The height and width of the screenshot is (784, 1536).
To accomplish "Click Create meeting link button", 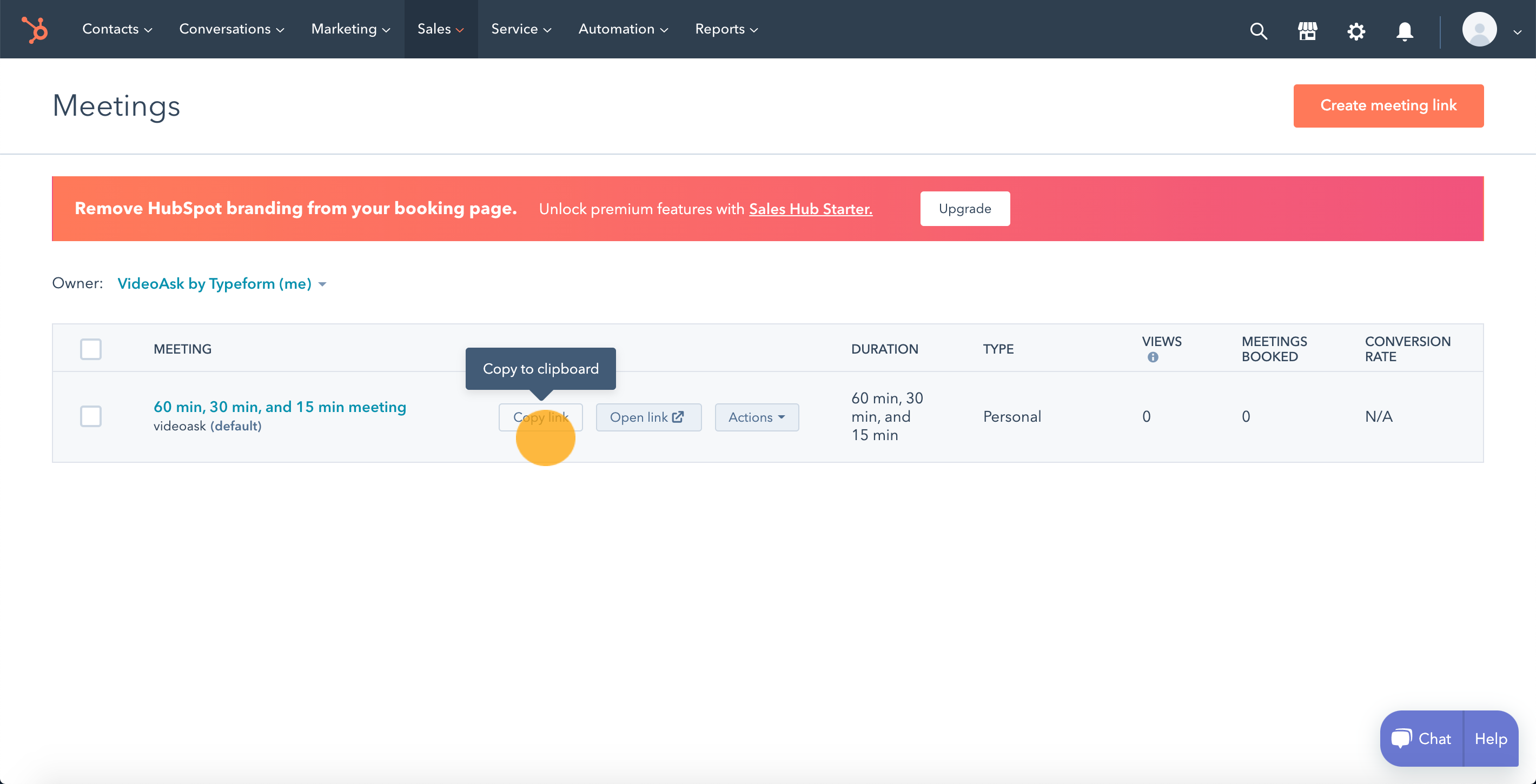I will click(x=1388, y=105).
